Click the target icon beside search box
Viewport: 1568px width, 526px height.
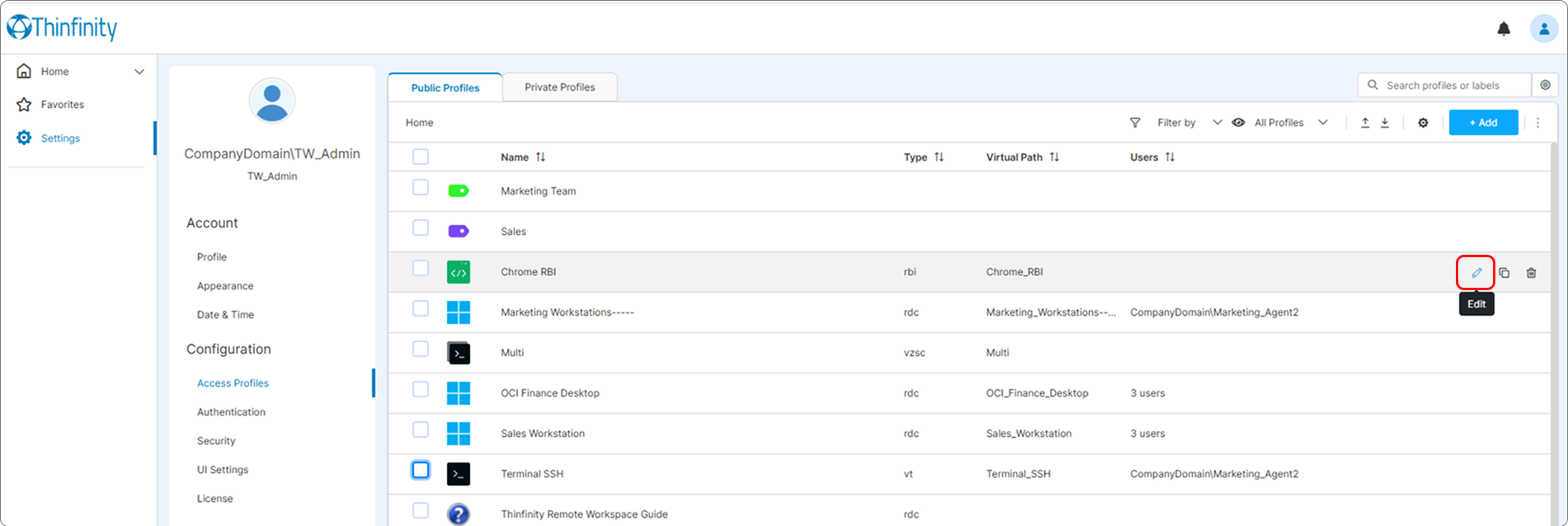(x=1545, y=85)
